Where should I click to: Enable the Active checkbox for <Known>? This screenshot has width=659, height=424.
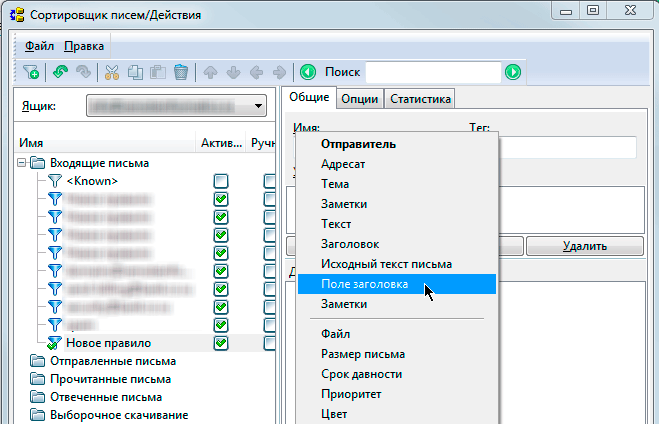220,181
